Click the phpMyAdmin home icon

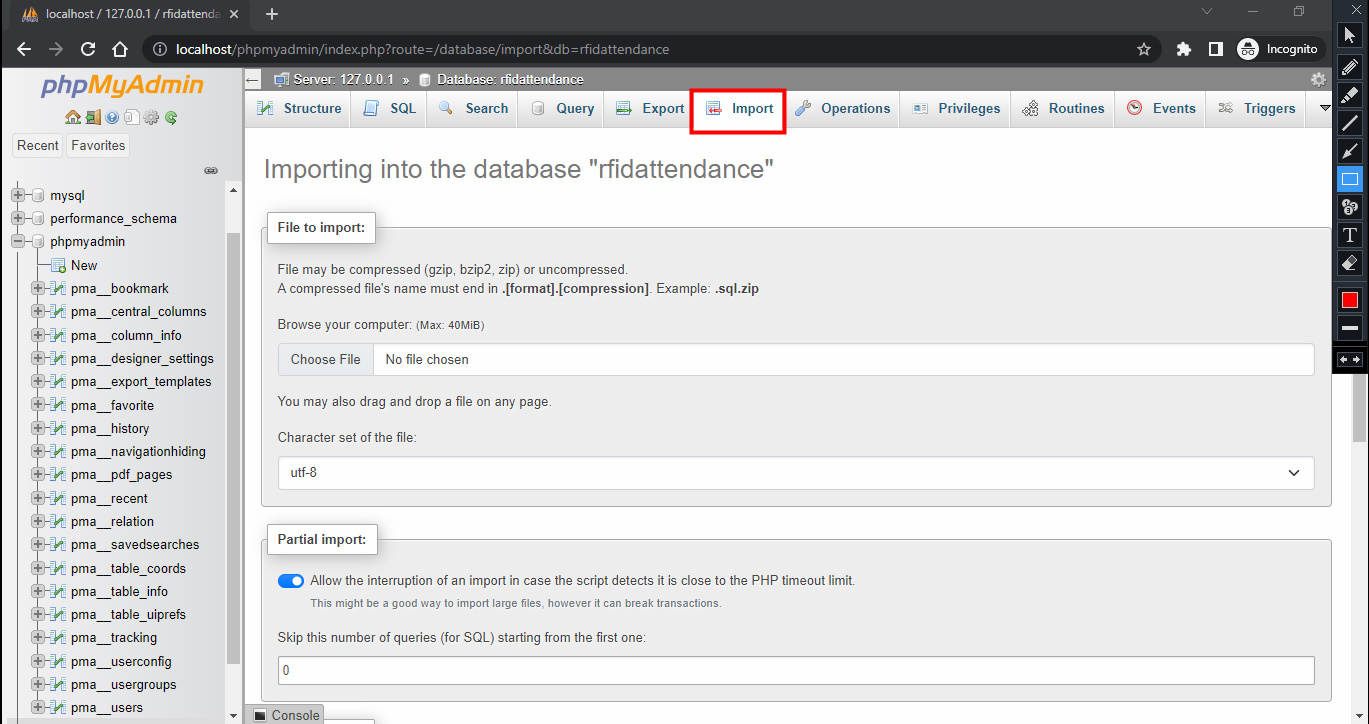pos(72,117)
